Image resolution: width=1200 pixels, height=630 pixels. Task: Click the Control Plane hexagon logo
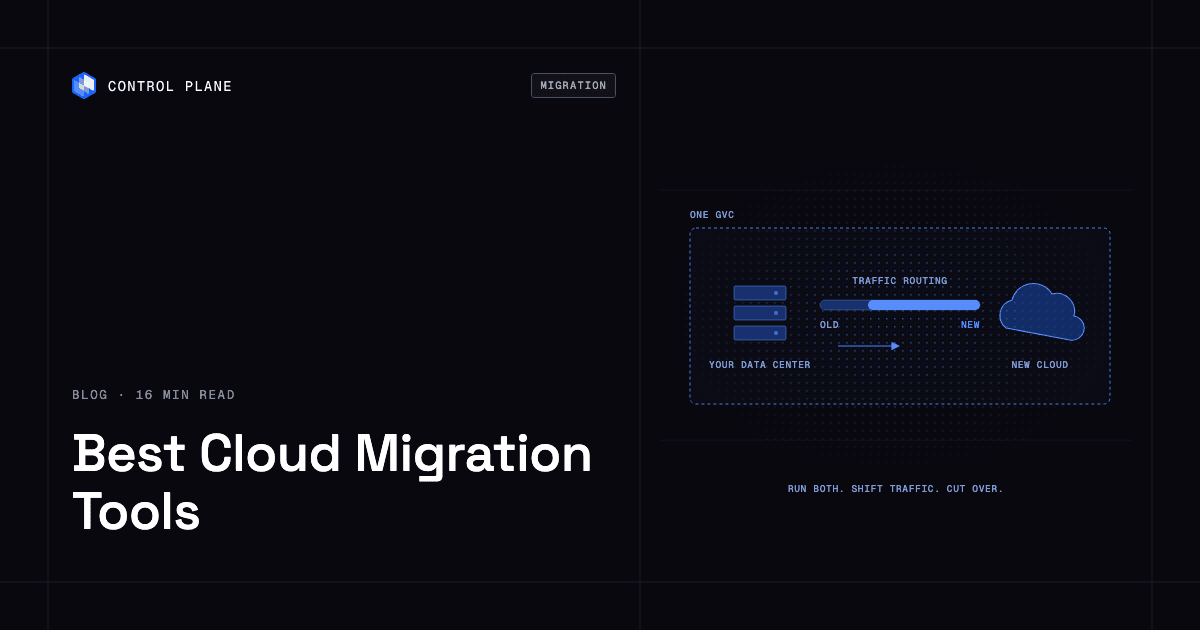(84, 86)
